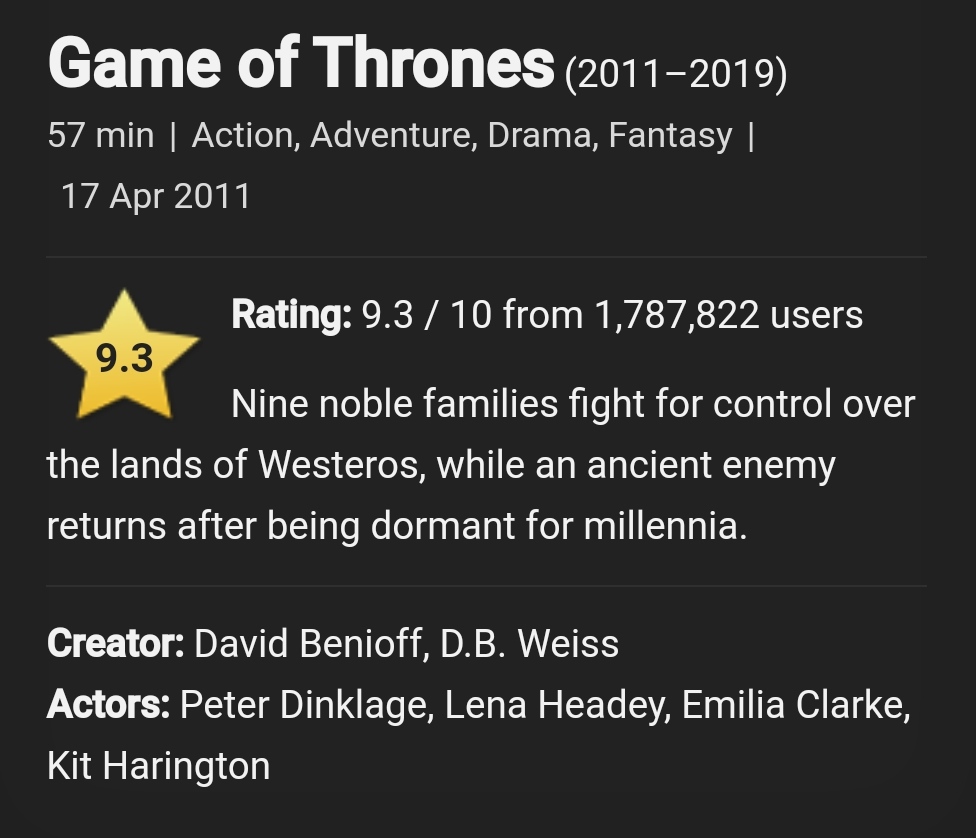The height and width of the screenshot is (838, 976).
Task: Open David Benioff creator page
Action: point(308,644)
